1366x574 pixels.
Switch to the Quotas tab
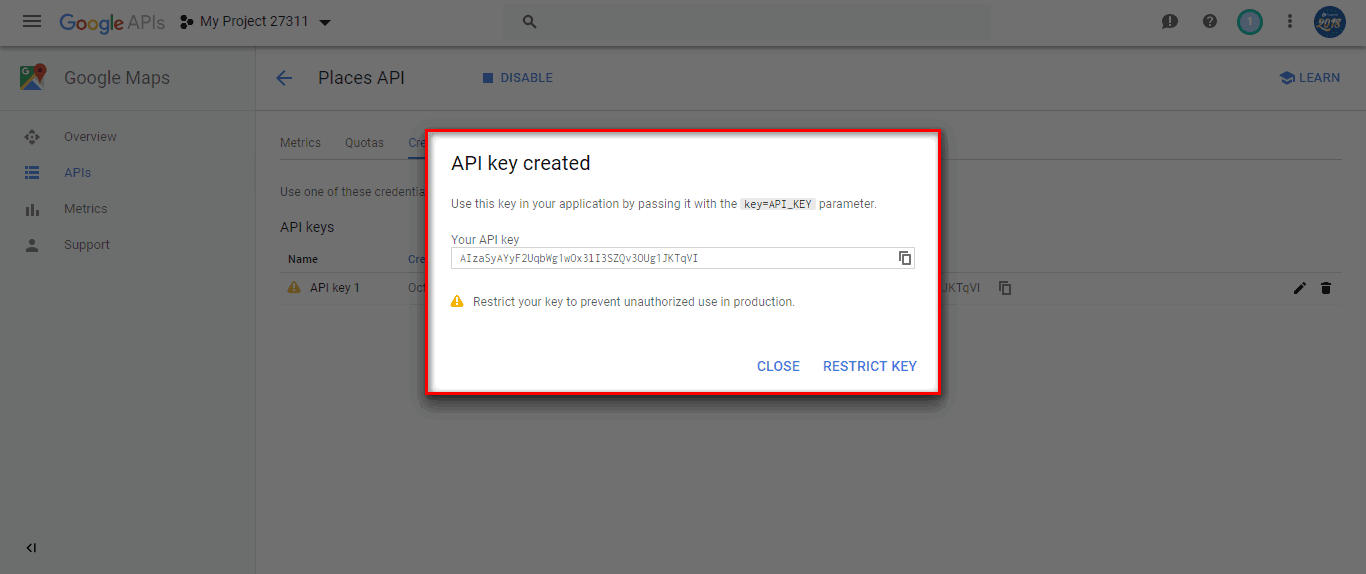(x=364, y=143)
